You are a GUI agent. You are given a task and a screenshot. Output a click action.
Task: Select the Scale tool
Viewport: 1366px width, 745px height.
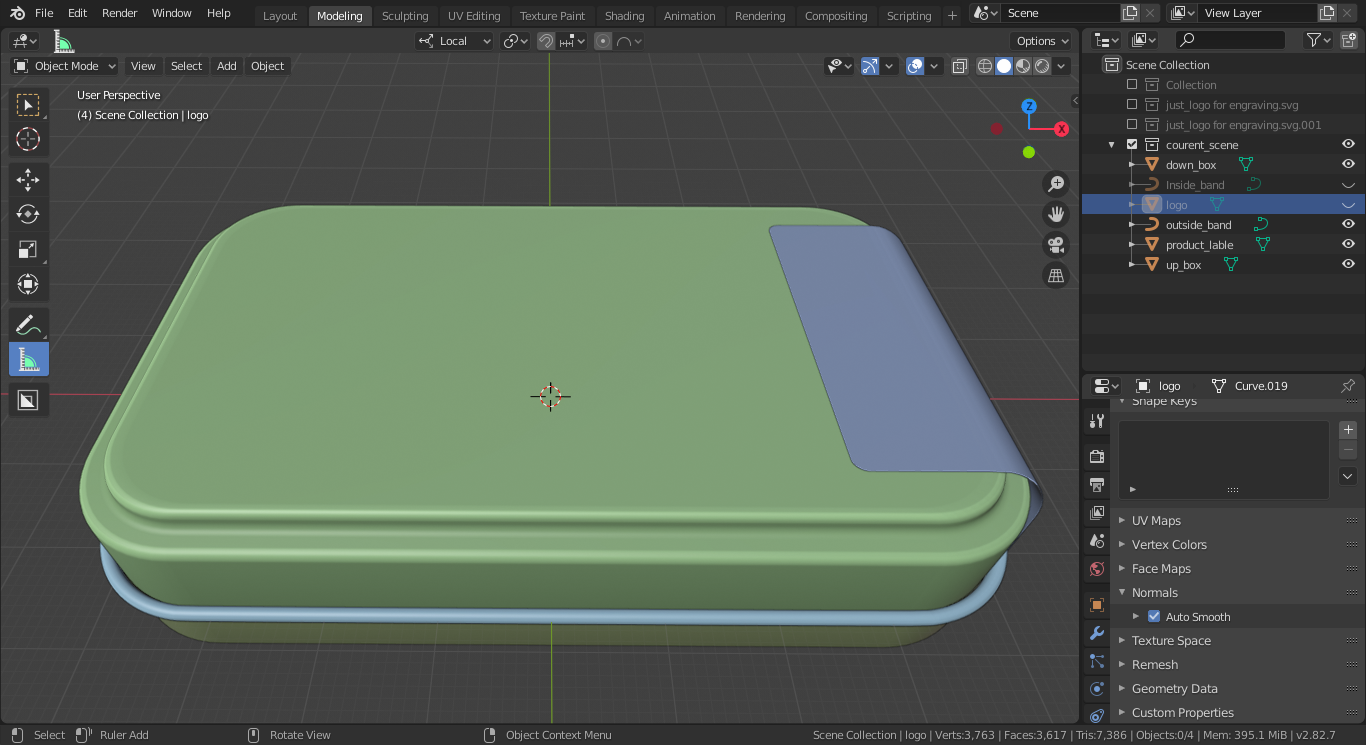coord(28,250)
